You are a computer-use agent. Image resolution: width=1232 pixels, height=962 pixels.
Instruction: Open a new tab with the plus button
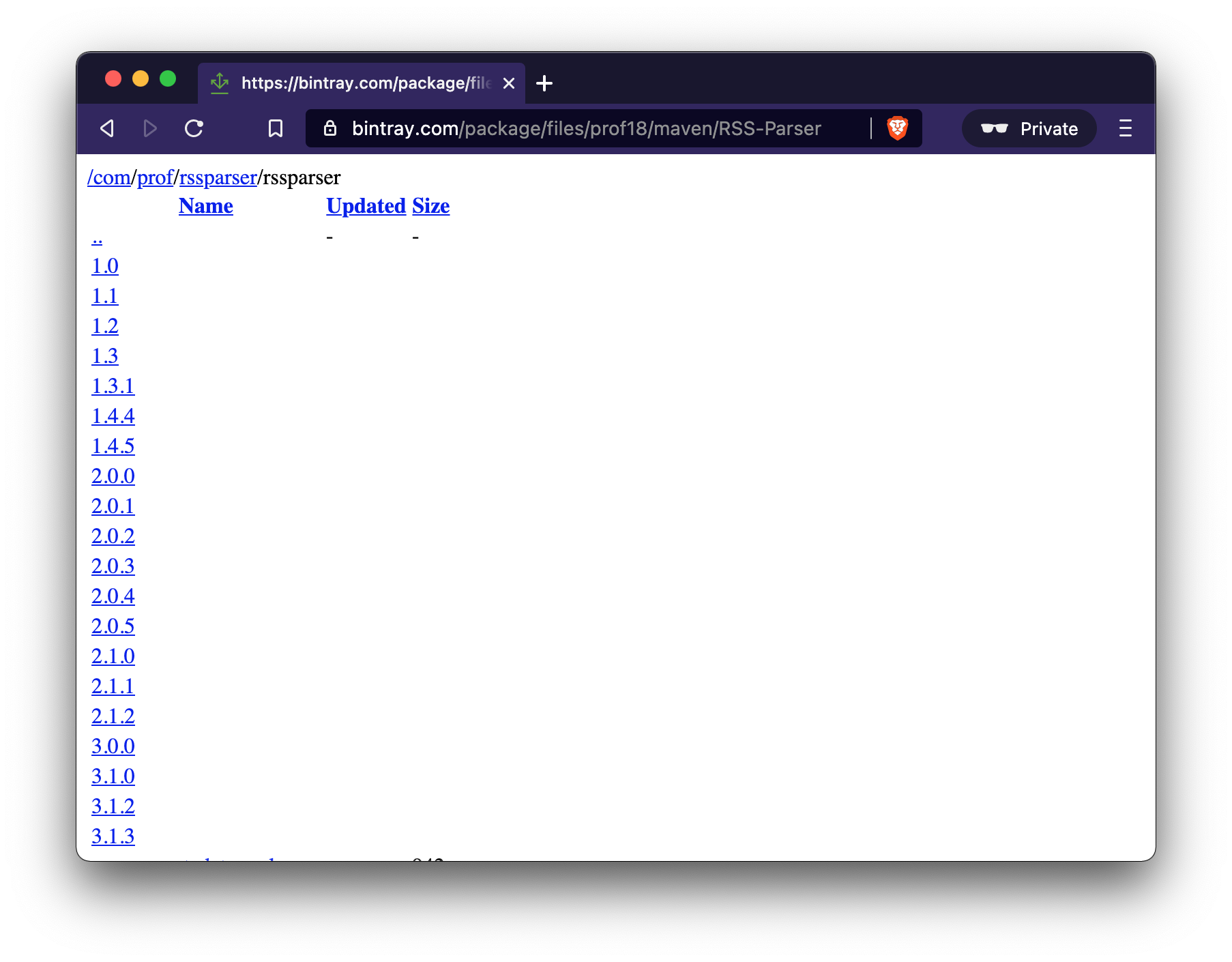(x=544, y=83)
